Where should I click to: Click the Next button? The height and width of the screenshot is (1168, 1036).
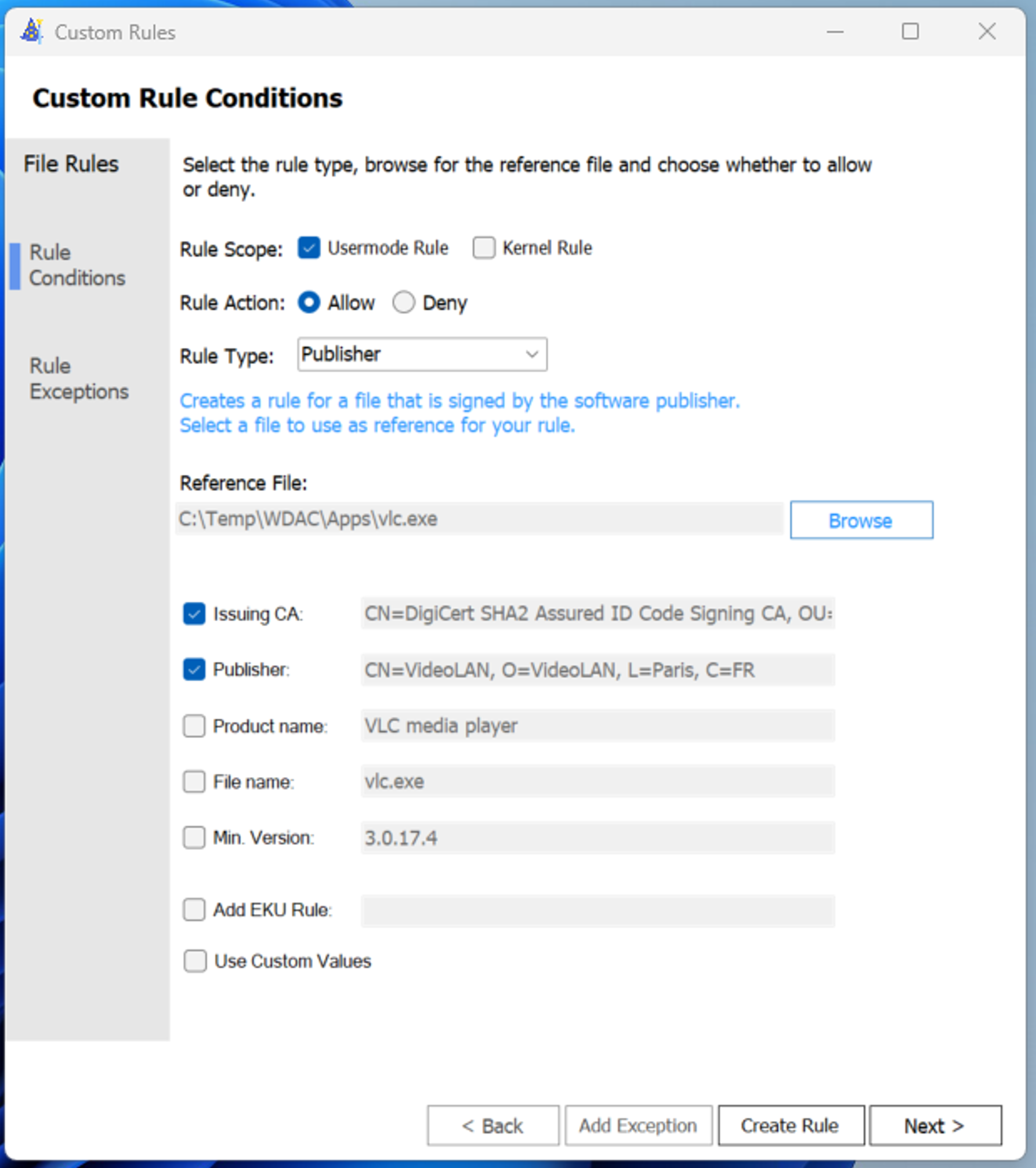[934, 1125]
